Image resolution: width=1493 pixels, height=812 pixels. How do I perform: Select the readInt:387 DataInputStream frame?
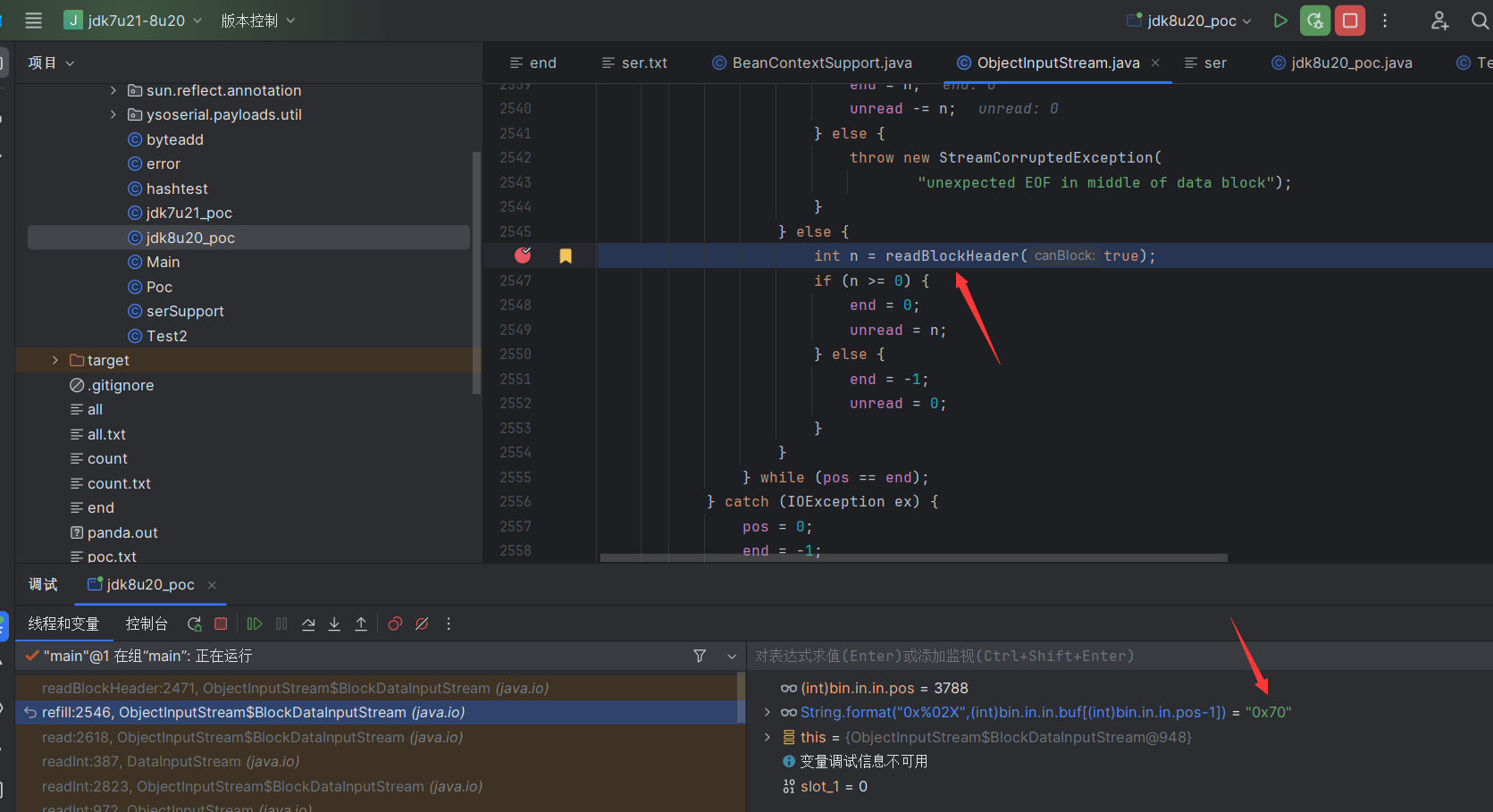pos(171,761)
